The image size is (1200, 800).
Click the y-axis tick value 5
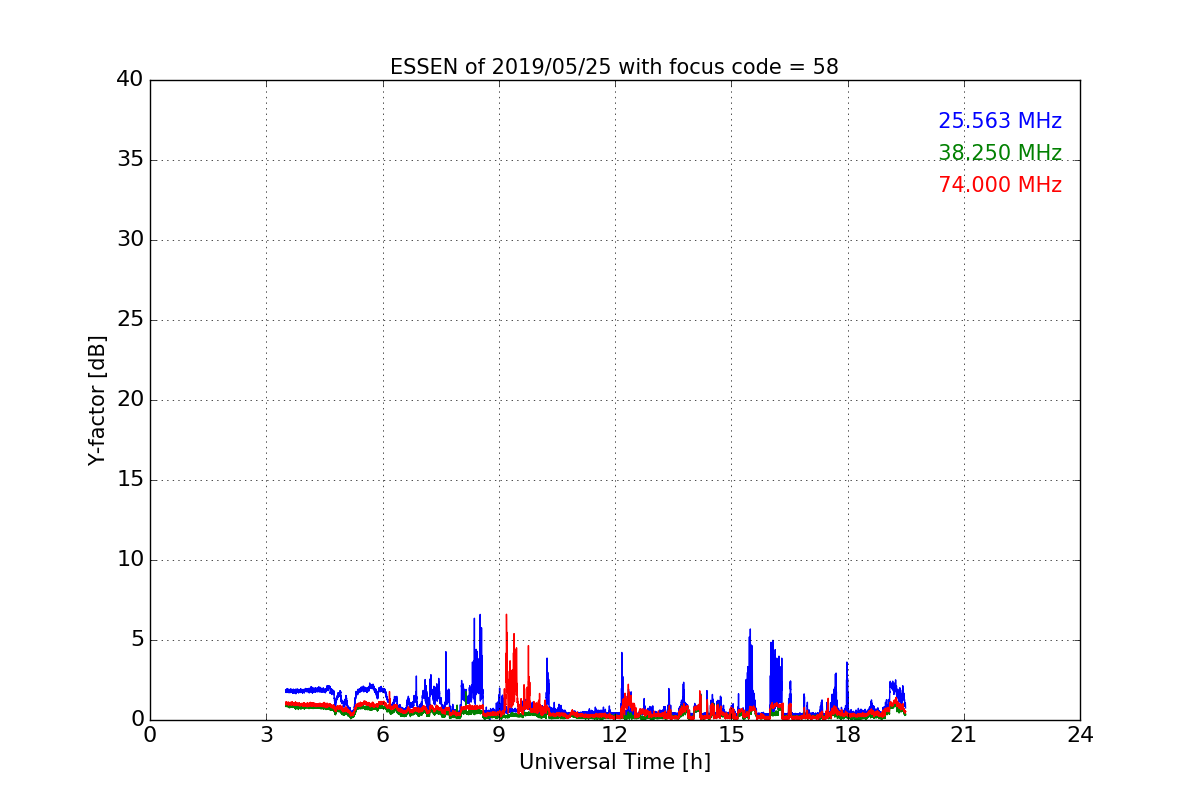click(136, 640)
